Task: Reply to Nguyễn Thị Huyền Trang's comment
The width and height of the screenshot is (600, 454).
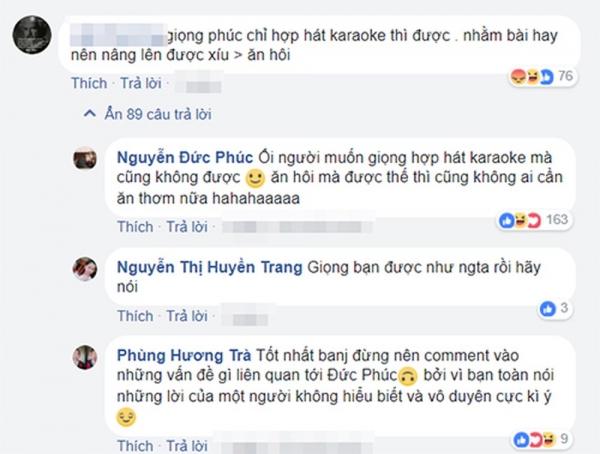Action: pos(187,316)
